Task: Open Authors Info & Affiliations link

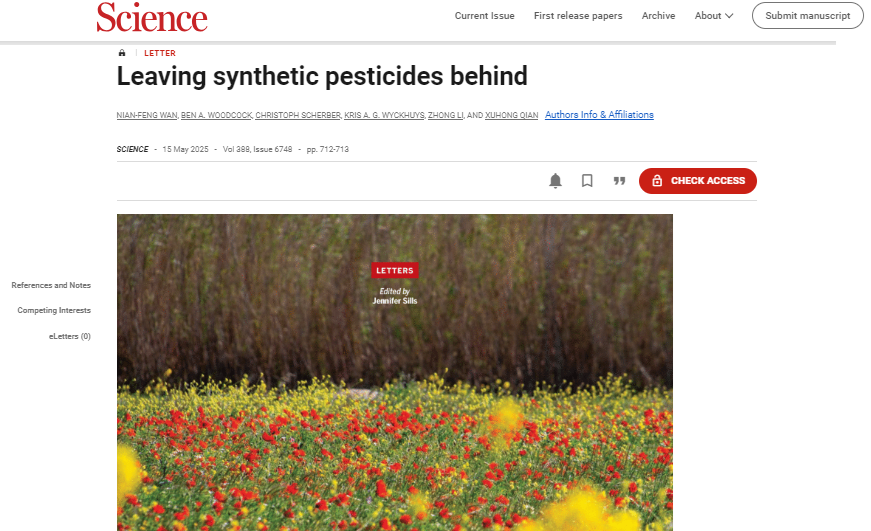Action: (599, 115)
